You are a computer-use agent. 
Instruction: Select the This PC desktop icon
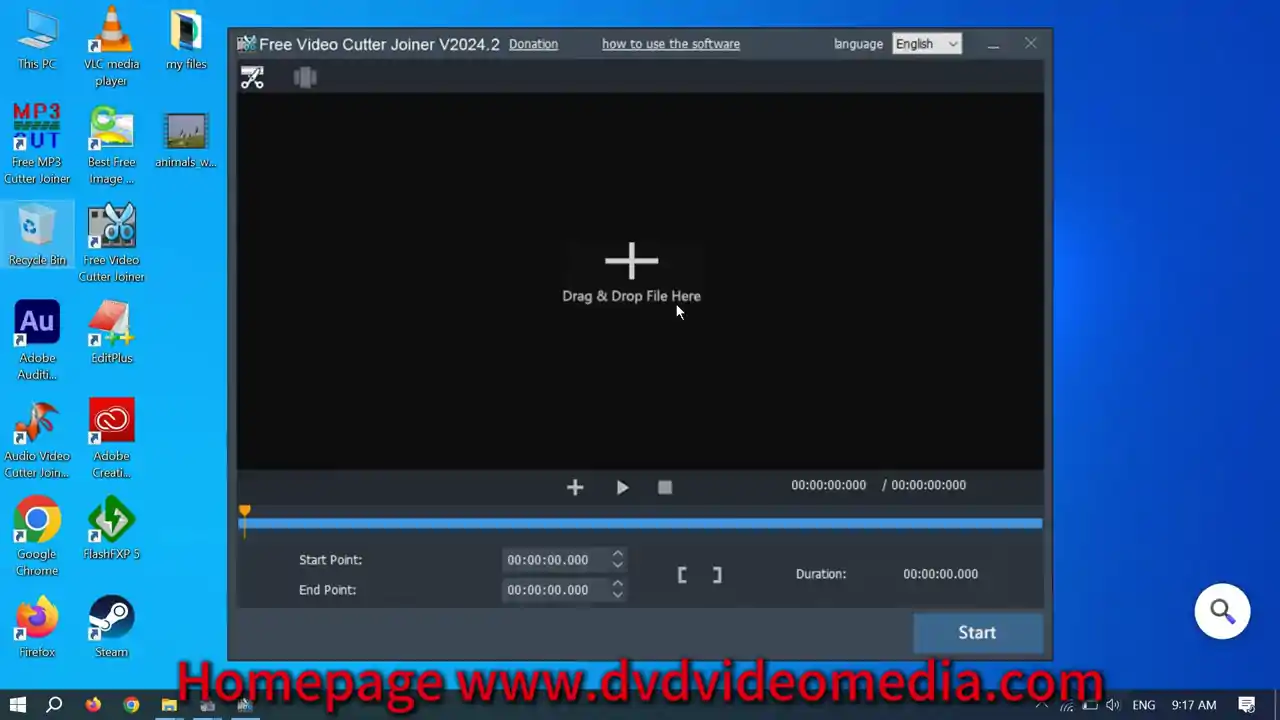click(37, 40)
